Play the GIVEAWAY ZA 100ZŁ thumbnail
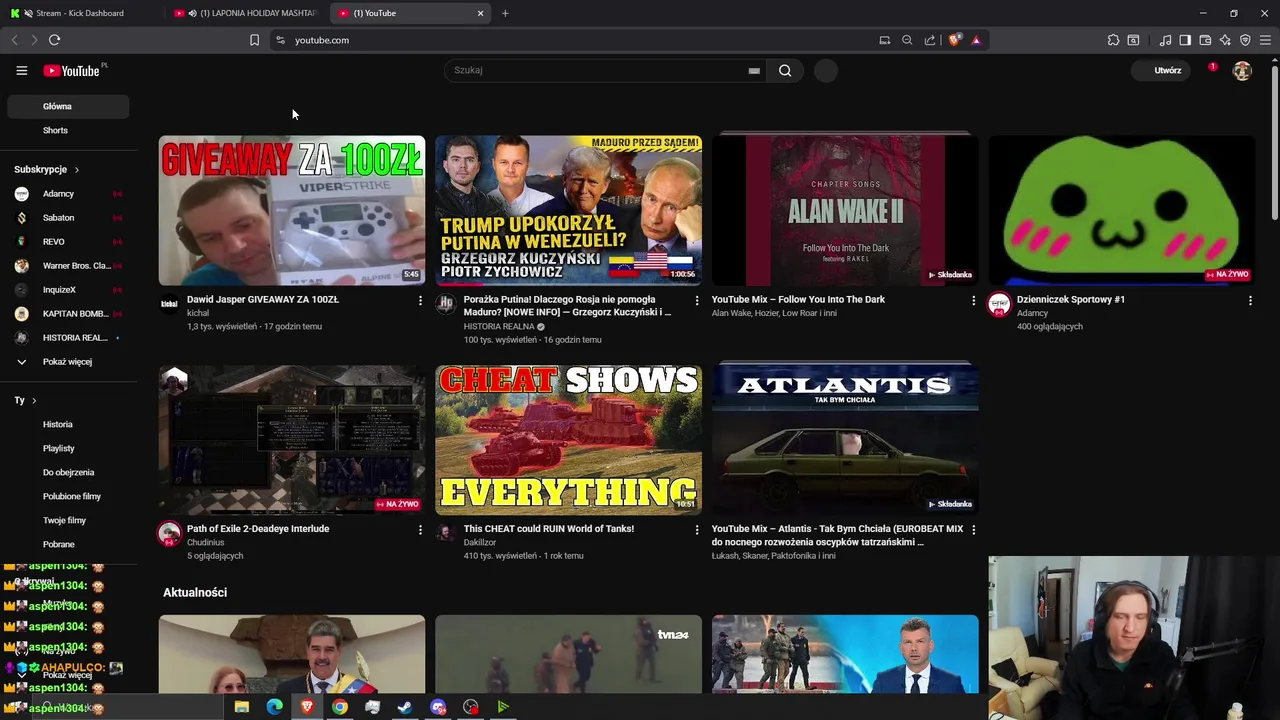 (x=292, y=210)
